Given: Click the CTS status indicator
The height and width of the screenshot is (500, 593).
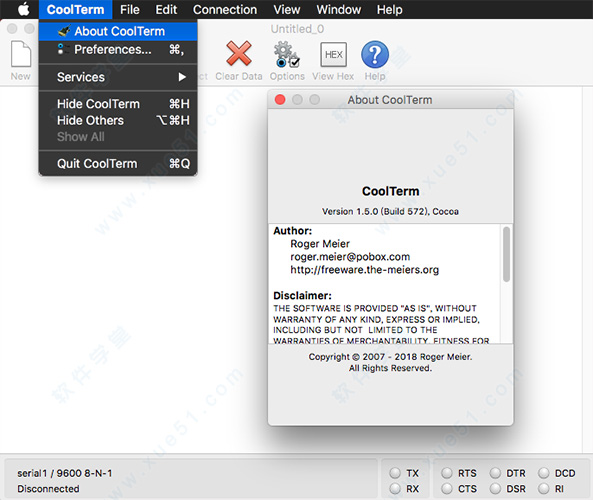Looking at the screenshot, I should point(447,488).
